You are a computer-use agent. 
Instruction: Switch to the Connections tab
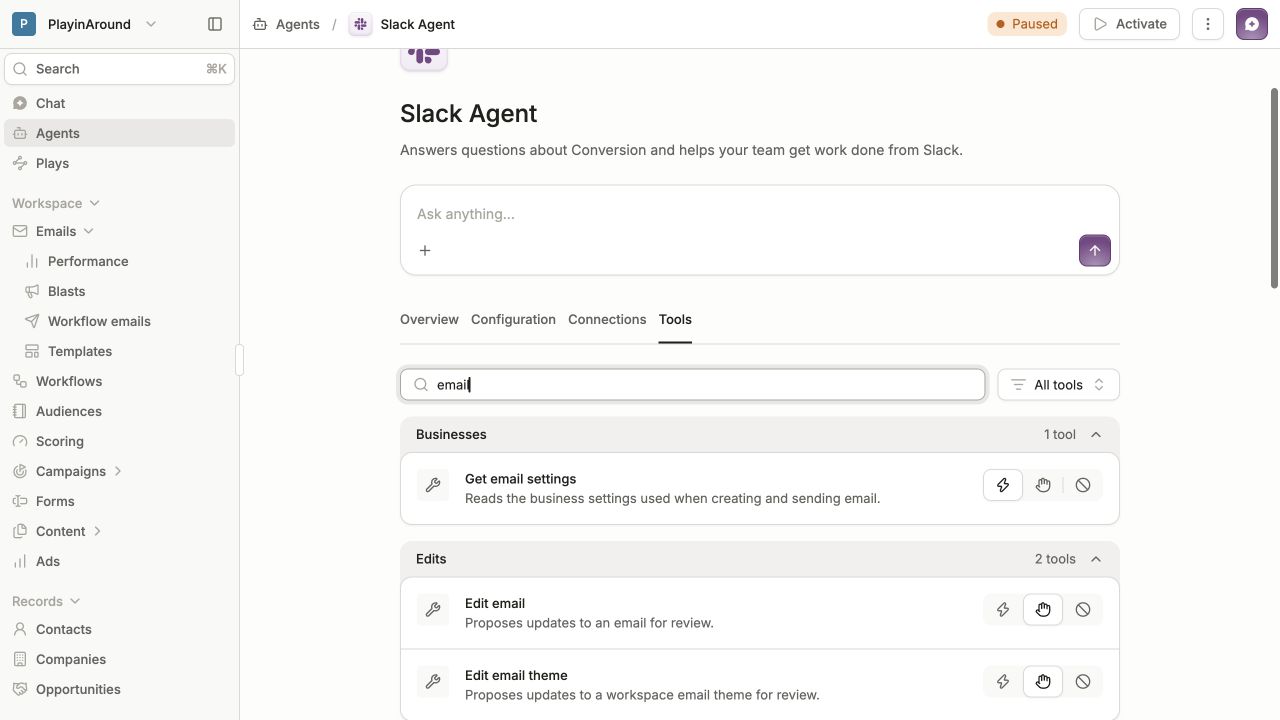(607, 319)
